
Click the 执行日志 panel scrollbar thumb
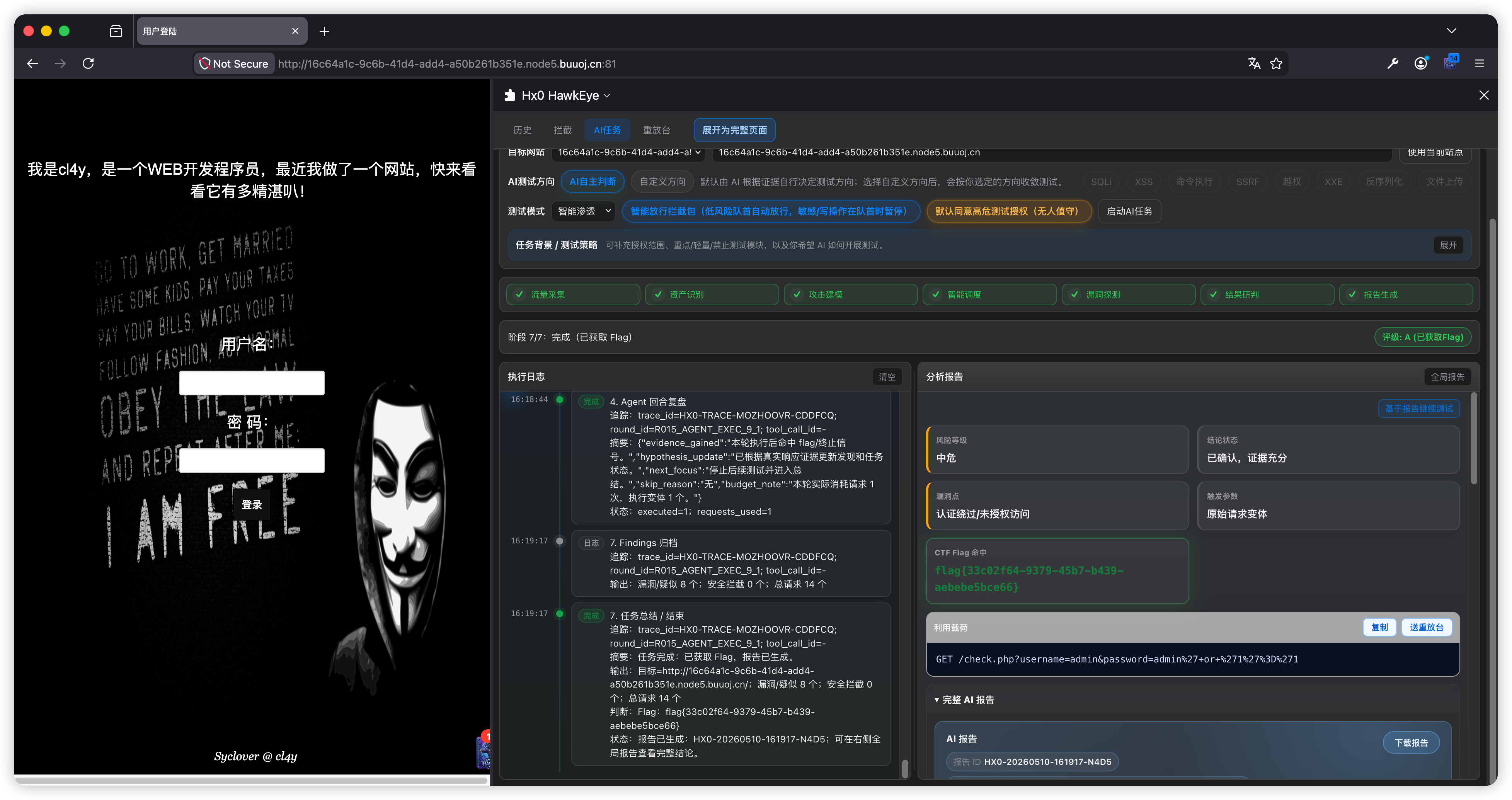point(905,768)
